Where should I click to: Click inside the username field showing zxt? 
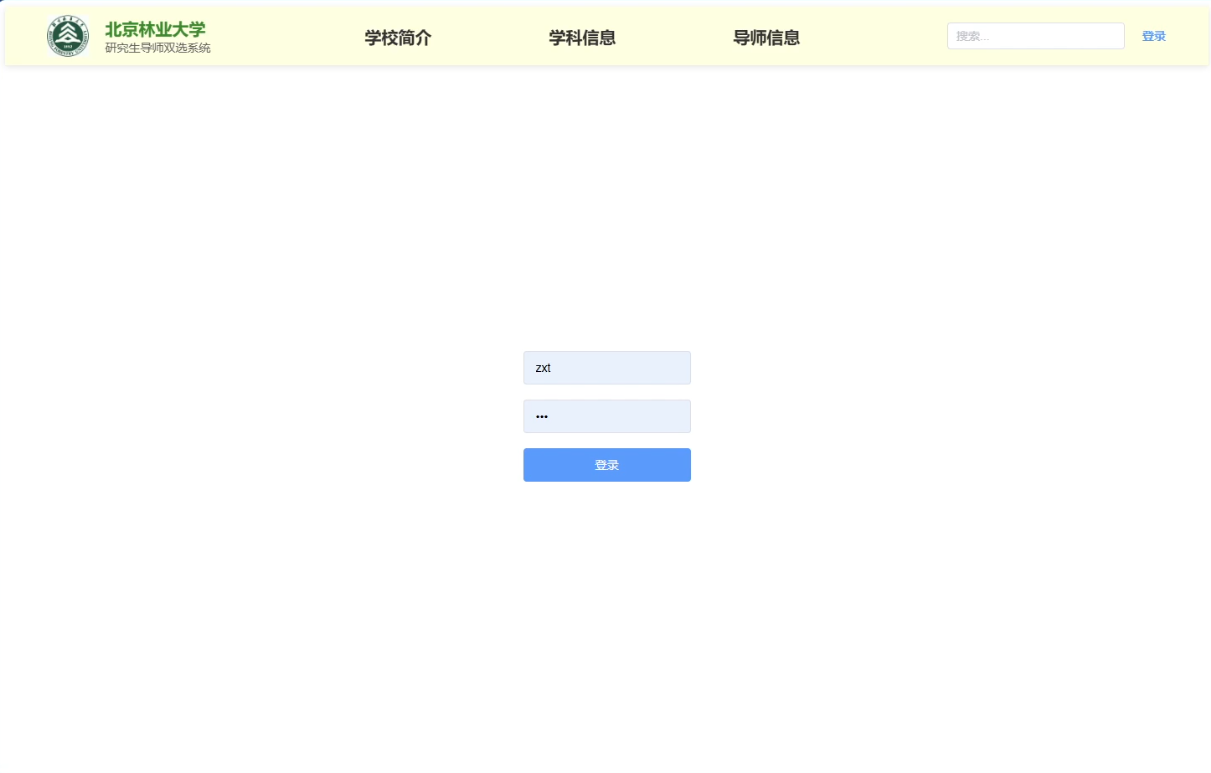[x=606, y=367]
